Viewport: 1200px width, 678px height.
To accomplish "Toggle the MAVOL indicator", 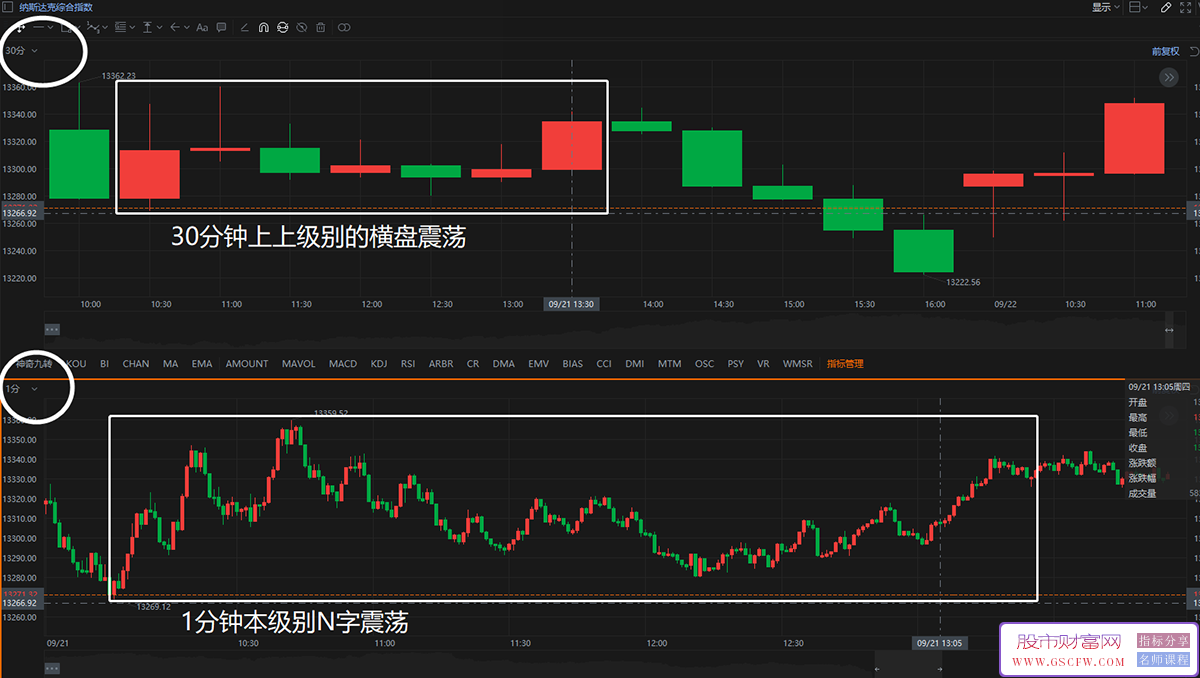I will (x=298, y=364).
